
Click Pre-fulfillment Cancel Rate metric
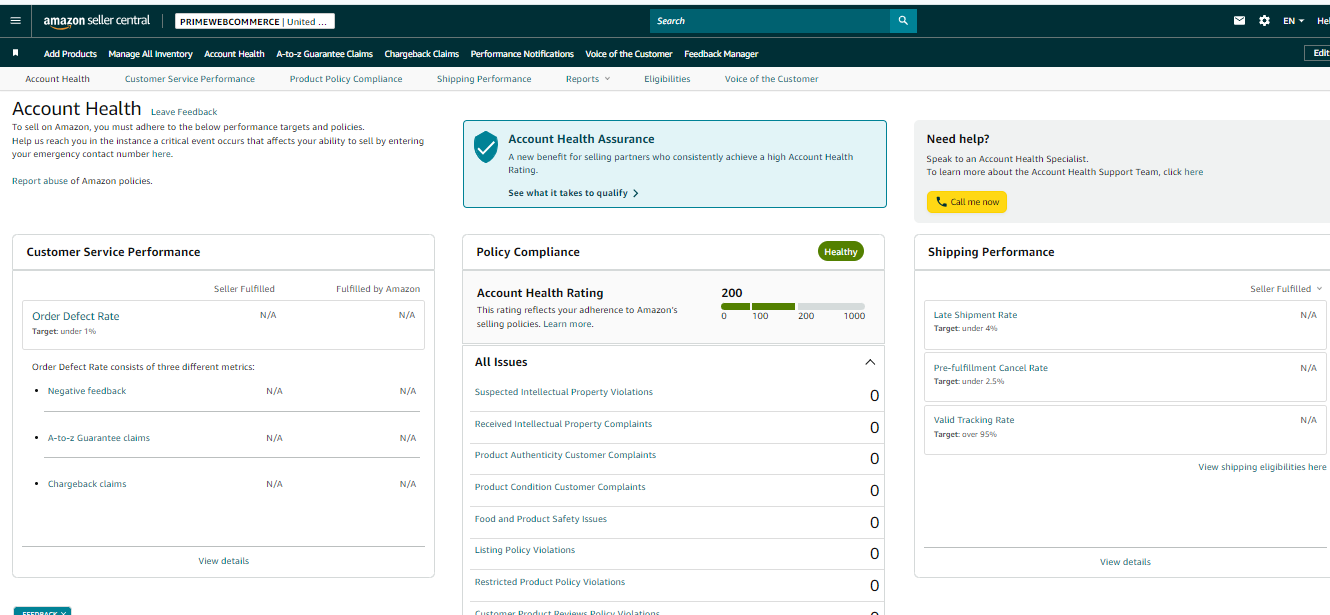991,368
